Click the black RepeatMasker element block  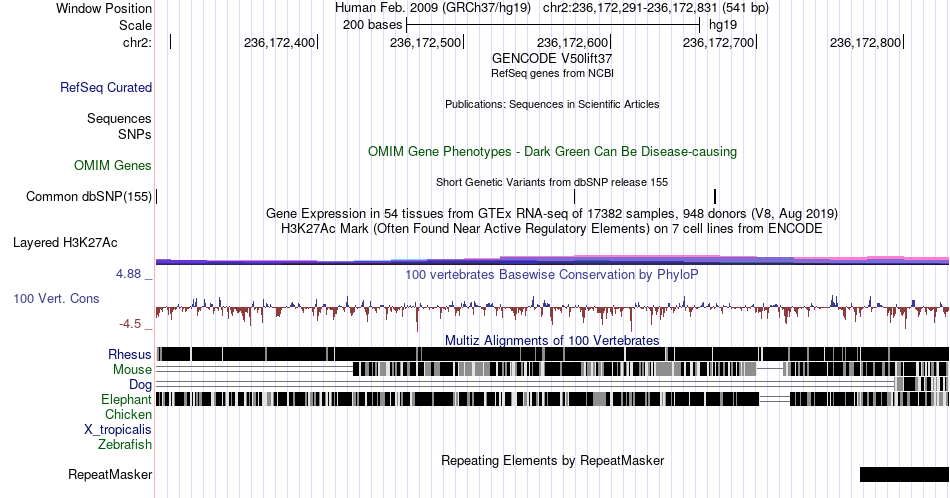[904, 474]
